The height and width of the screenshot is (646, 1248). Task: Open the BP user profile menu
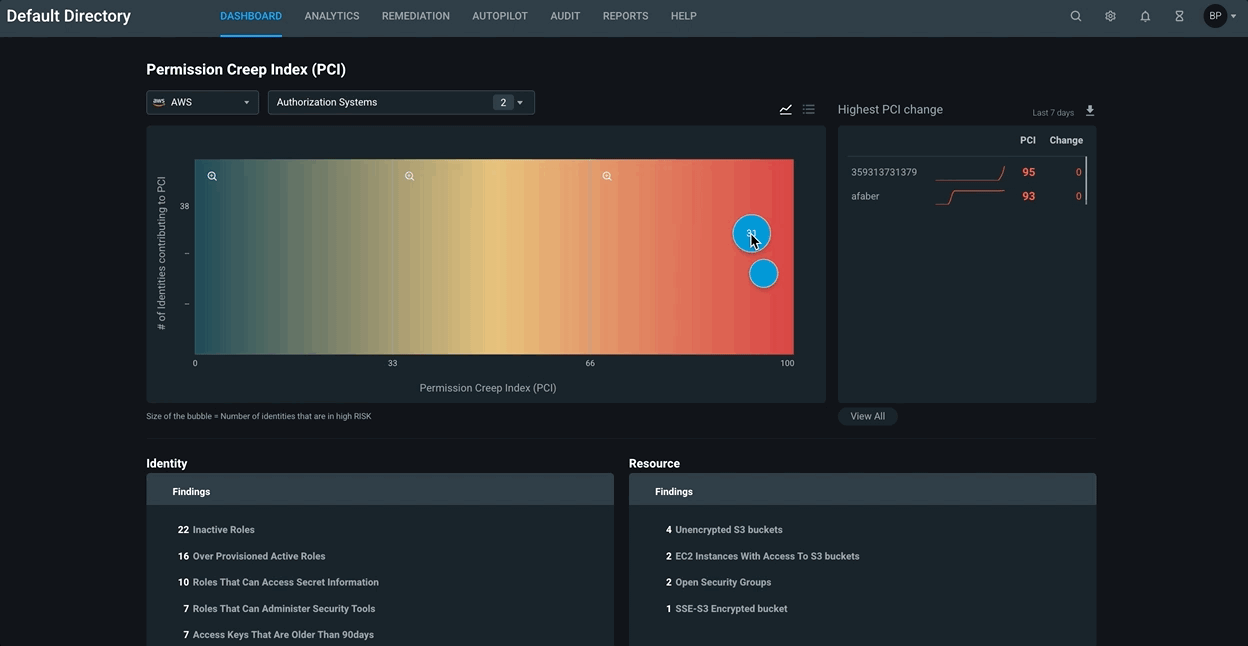pos(1220,16)
